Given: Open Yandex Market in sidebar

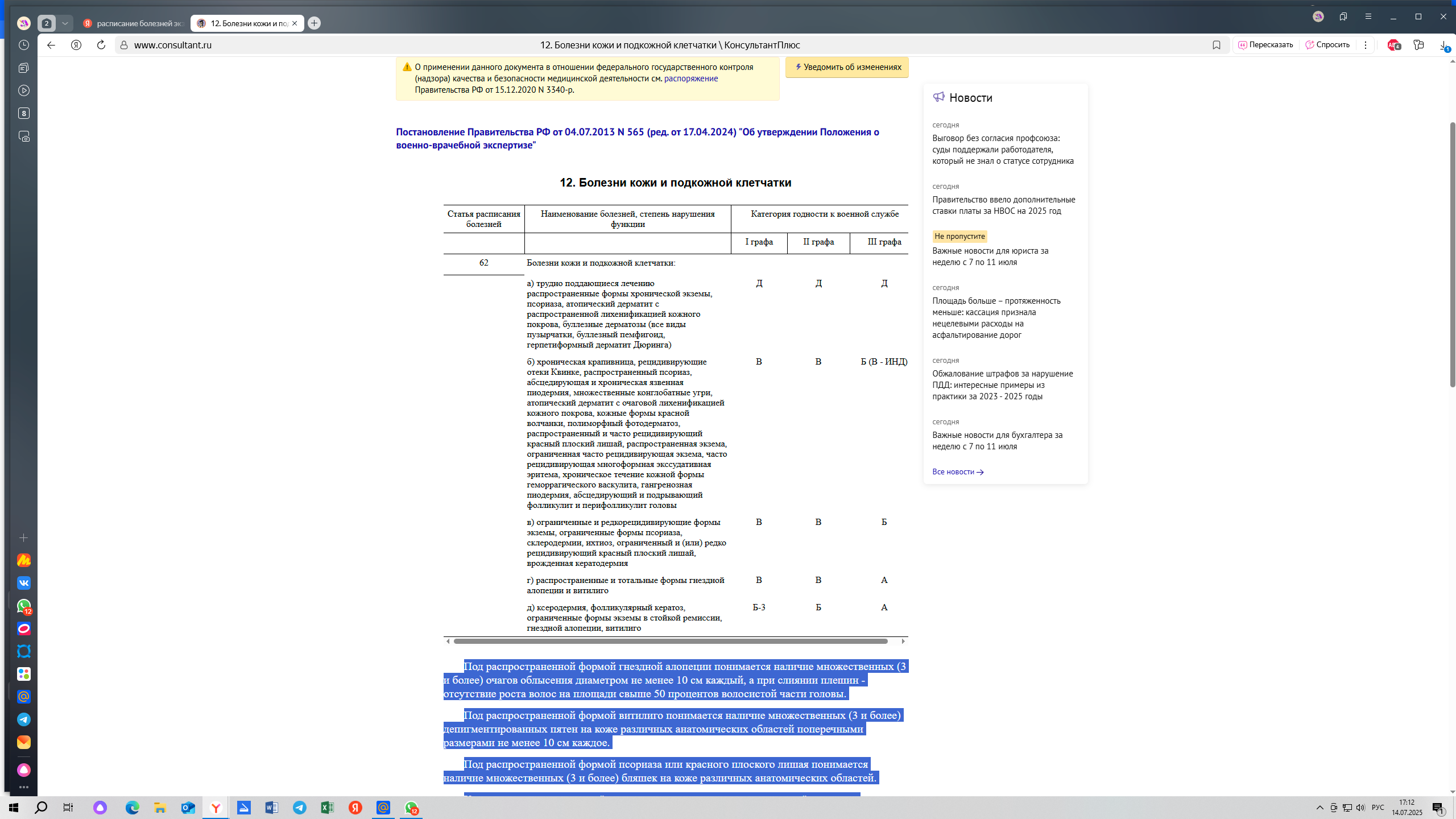Looking at the screenshot, I should coord(23,560).
